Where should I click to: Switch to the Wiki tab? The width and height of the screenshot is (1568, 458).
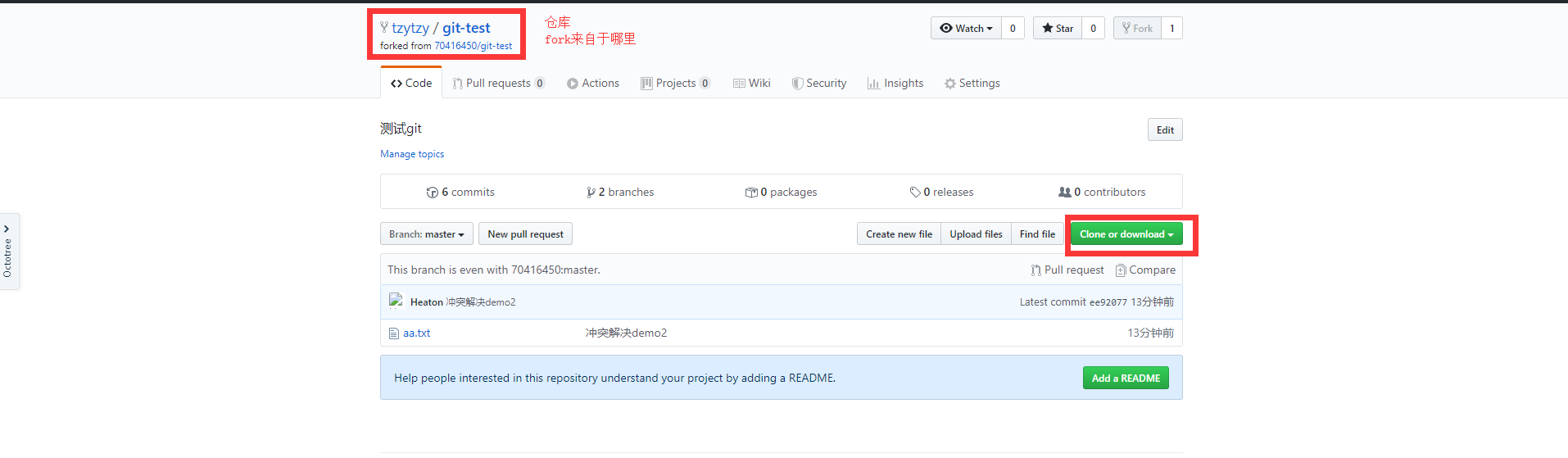click(751, 83)
